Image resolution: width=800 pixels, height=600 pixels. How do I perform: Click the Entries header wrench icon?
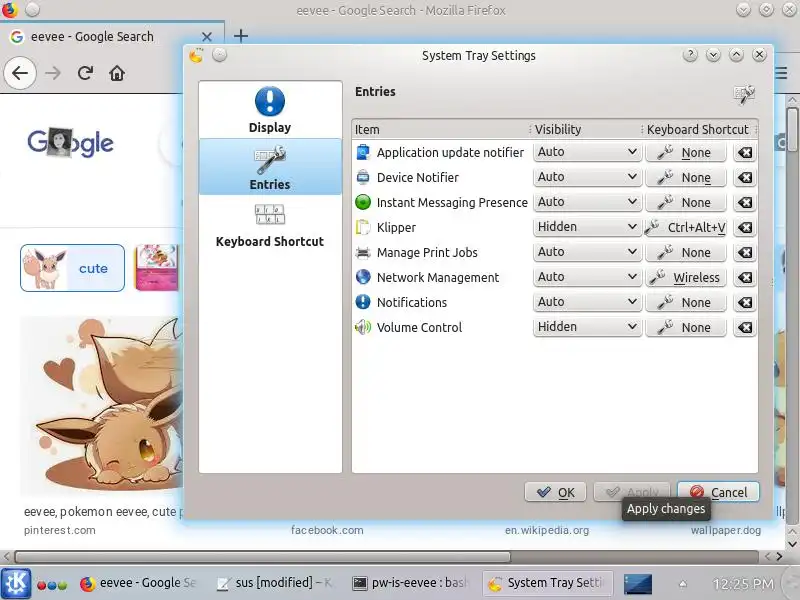point(744,94)
